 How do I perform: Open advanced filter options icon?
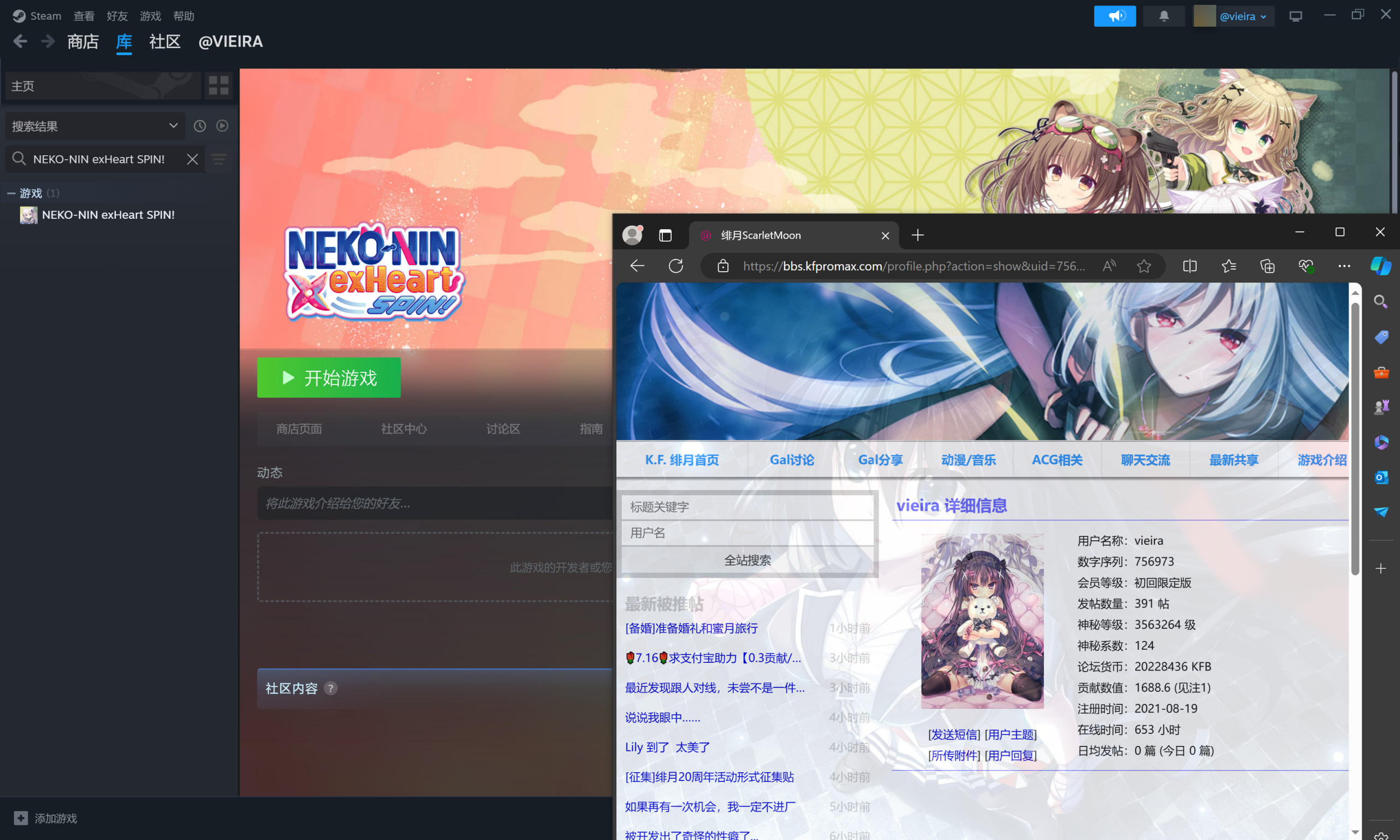tap(219, 159)
